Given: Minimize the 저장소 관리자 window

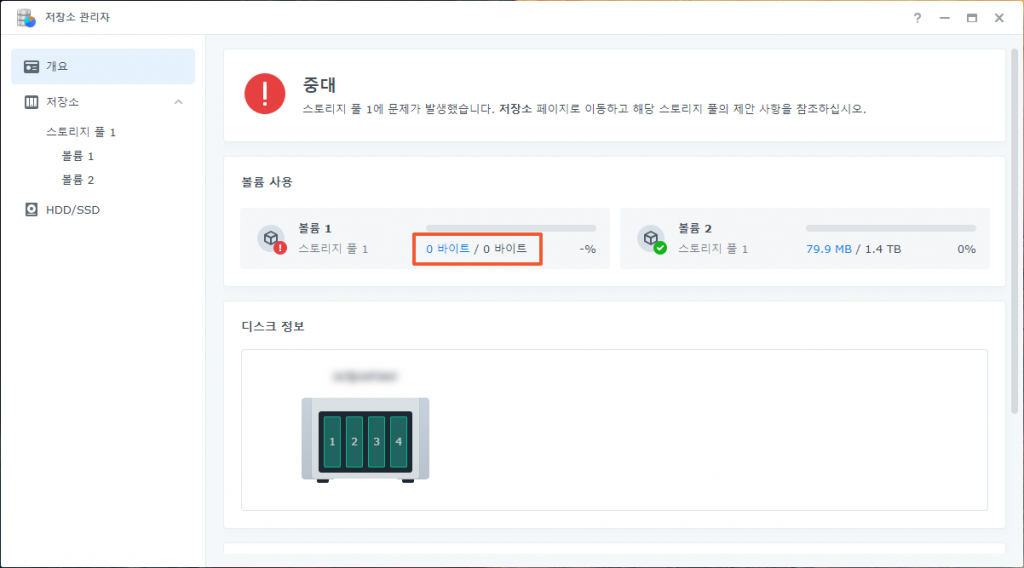Looking at the screenshot, I should tap(944, 18).
